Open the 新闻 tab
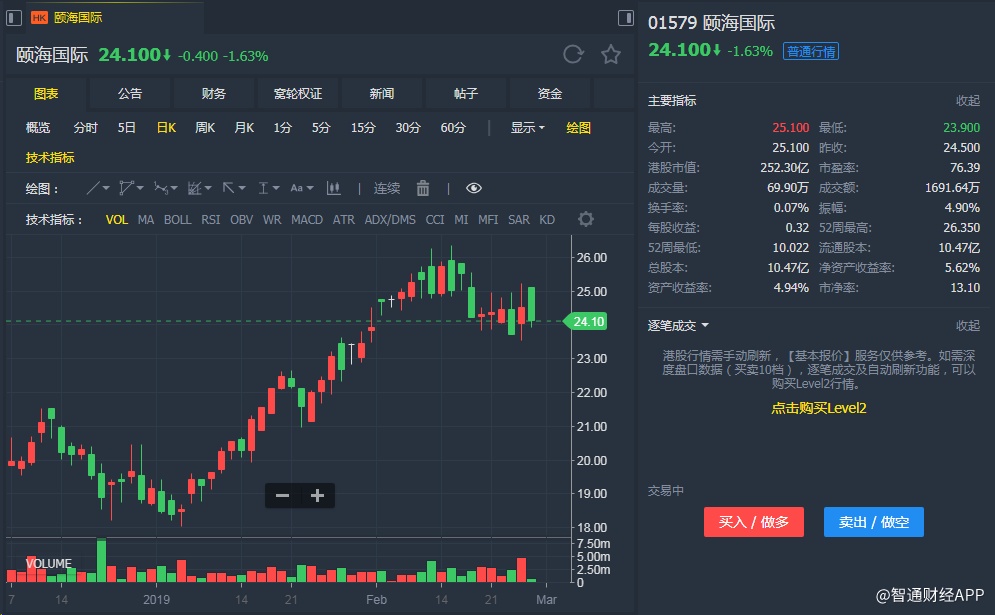This screenshot has height=615, width=995. pyautogui.click(x=382, y=94)
